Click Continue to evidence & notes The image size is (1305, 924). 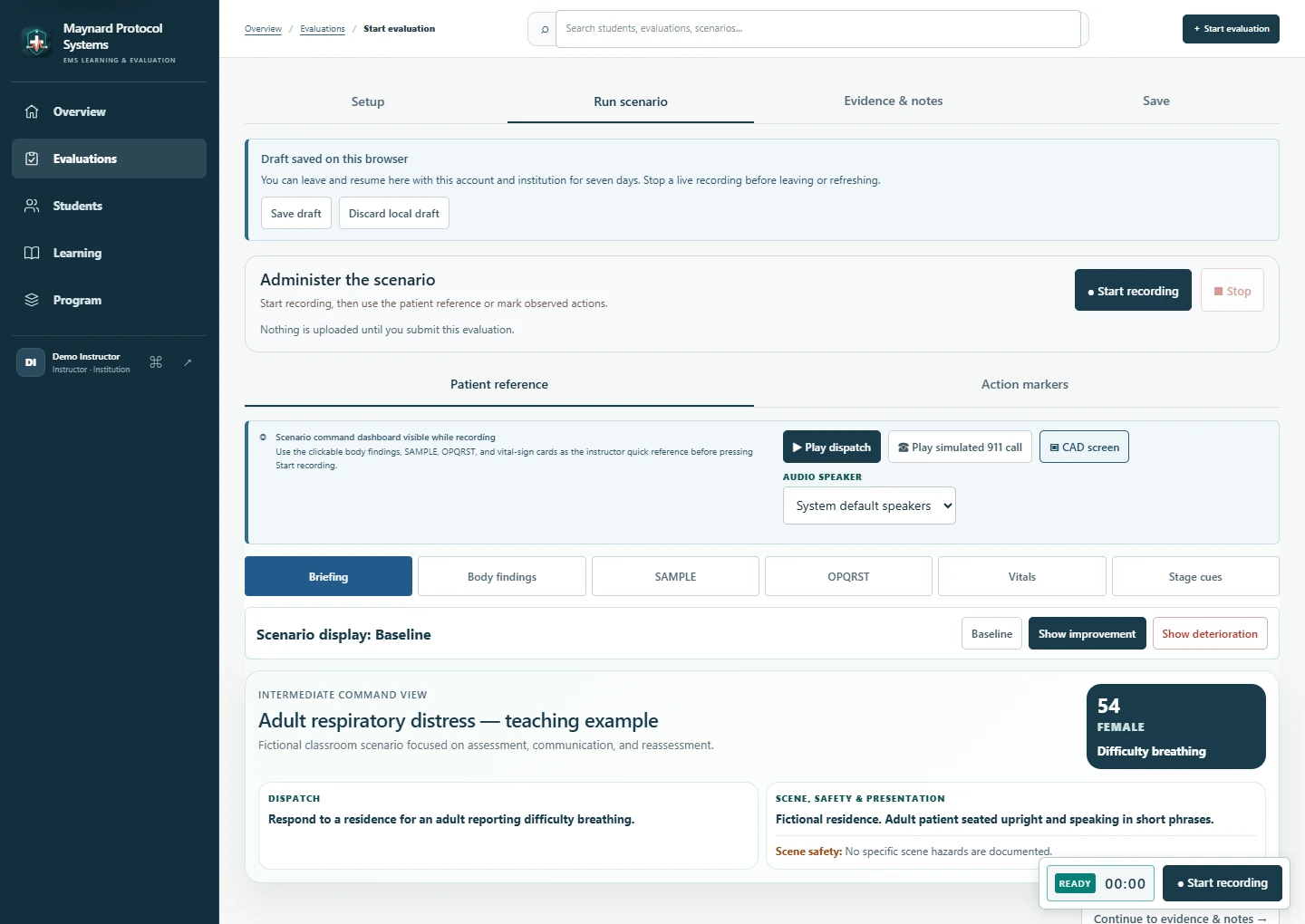1180,917
